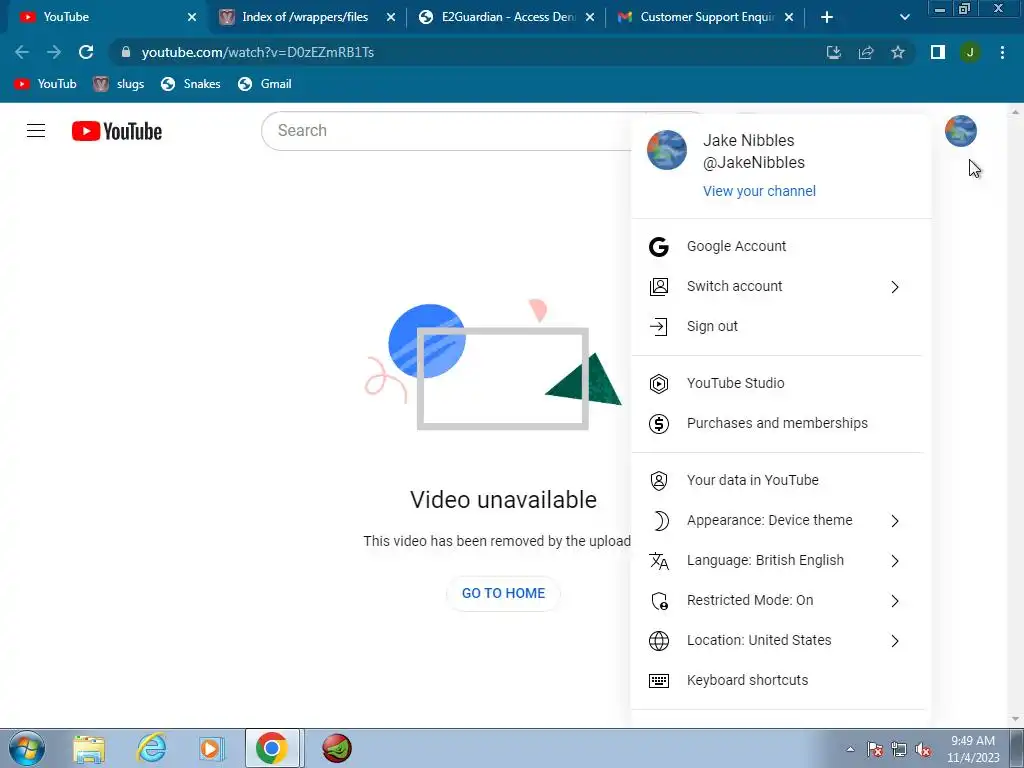This screenshot has height=768, width=1024.
Task: Click the browser back arrow
Action: 22,52
